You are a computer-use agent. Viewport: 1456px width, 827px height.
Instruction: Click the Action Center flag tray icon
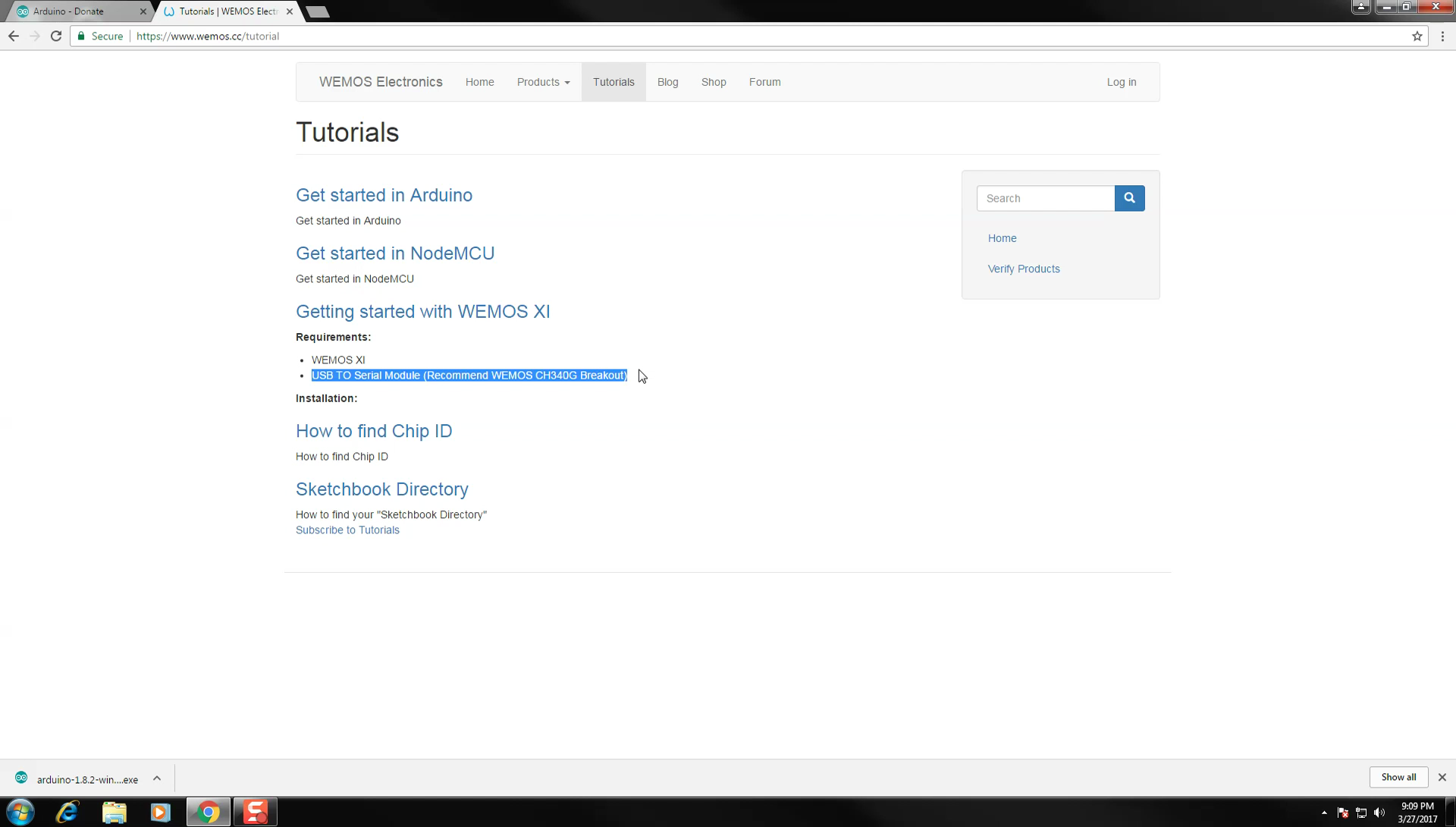[1343, 813]
